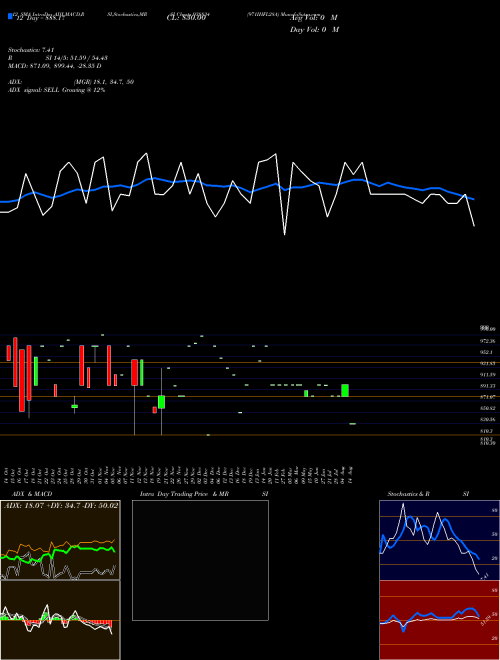The width and height of the screenshot is (500, 660).
Task: Select the "SI 14/3: 51.59 / 54.43" readout
Action: tap(77, 58)
